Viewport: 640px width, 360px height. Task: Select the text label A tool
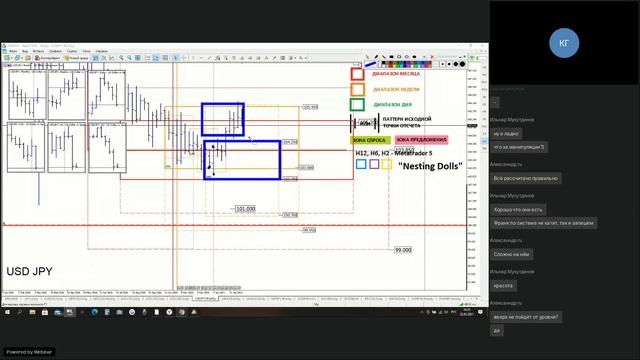(x=267, y=58)
